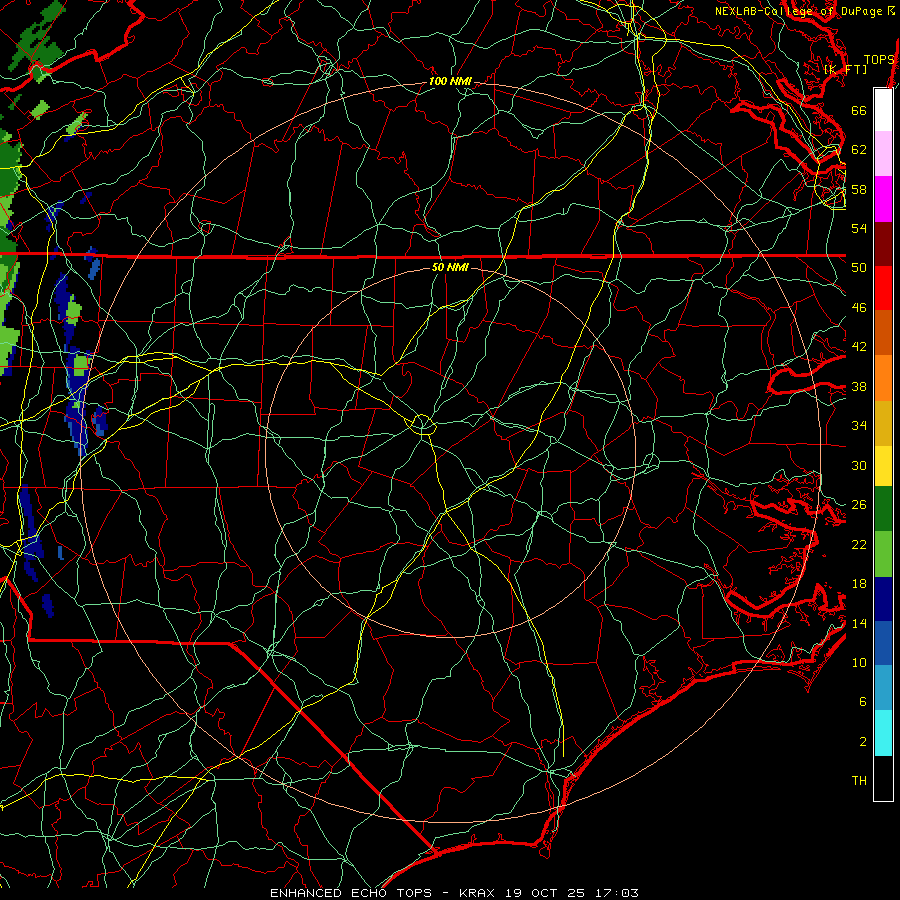
Task: Click the cyan 10 kft legend swatch
Action: click(883, 733)
